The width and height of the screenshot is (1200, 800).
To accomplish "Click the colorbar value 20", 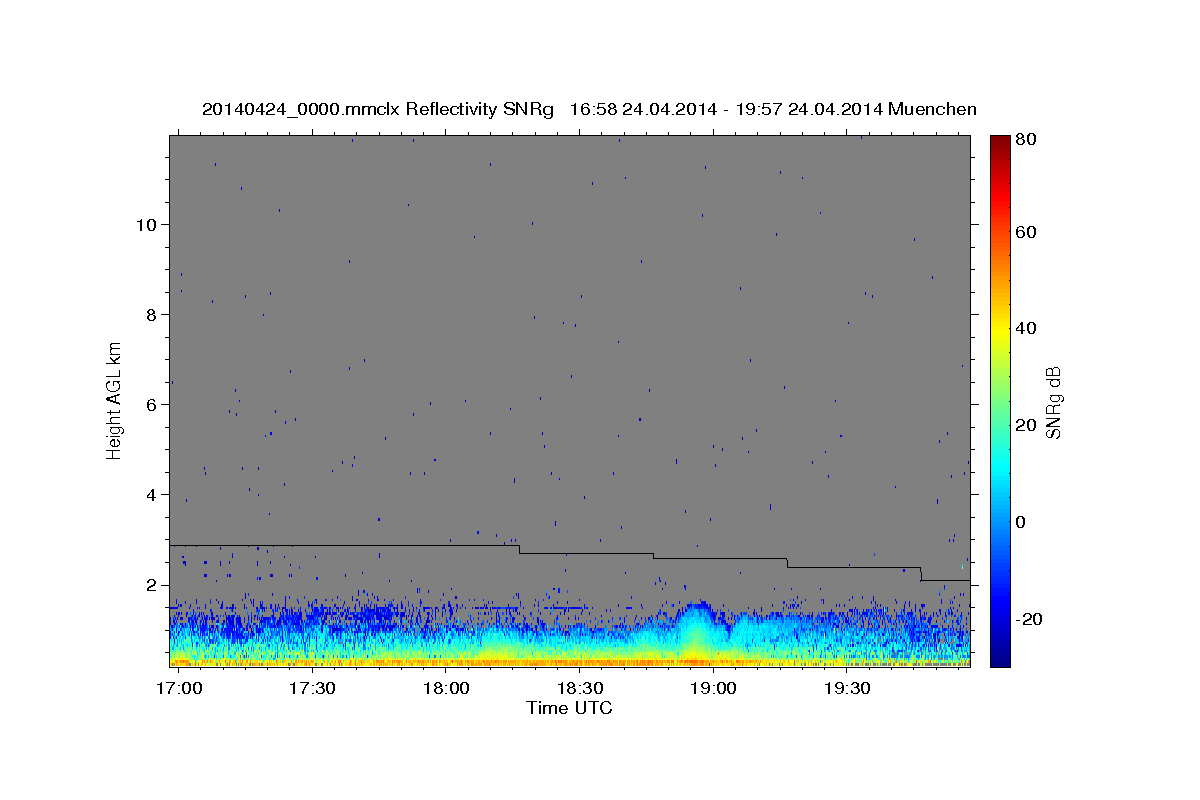I will point(1025,425).
